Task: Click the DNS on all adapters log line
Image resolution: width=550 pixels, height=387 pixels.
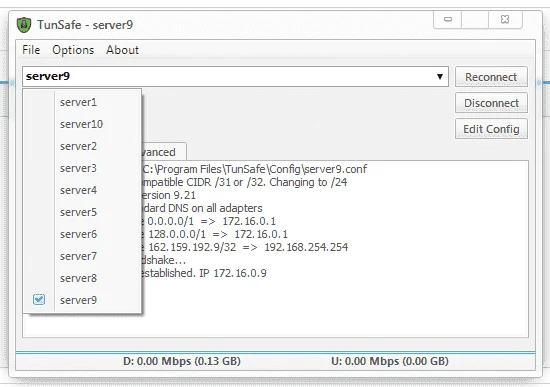Action: click(202, 208)
